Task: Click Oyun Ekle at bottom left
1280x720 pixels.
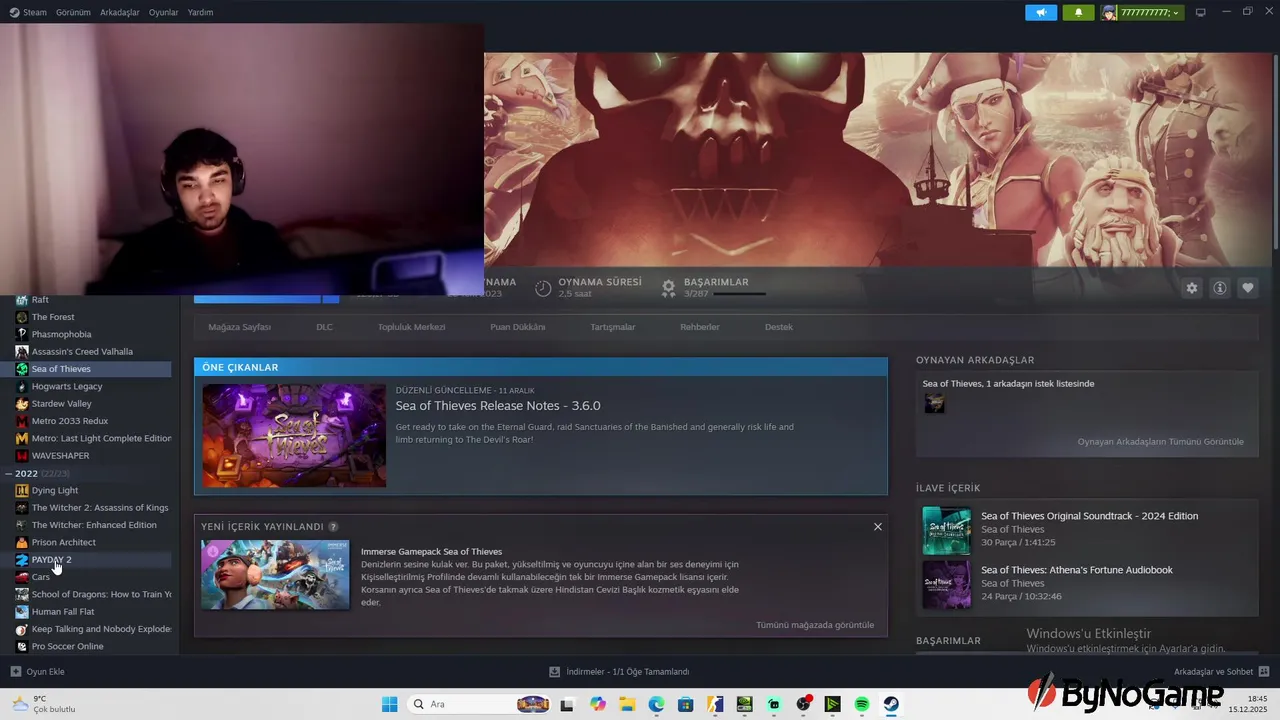Action: (x=37, y=672)
